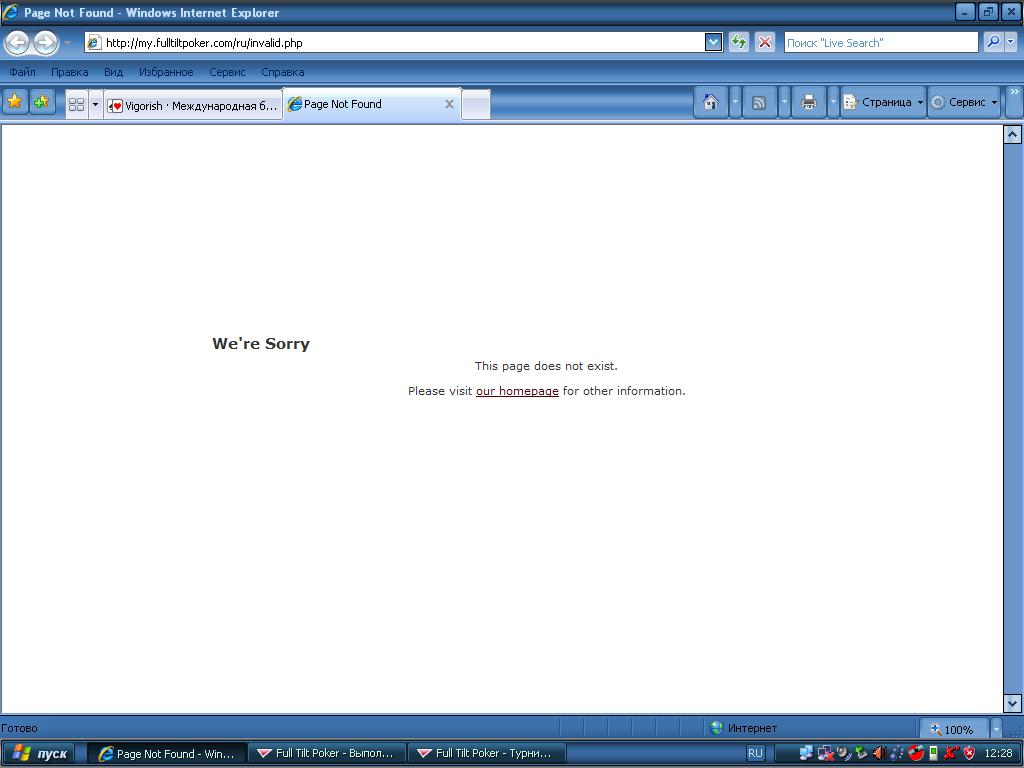Open the Favorites Center star icon
The width and height of the screenshot is (1024, 768).
point(15,102)
